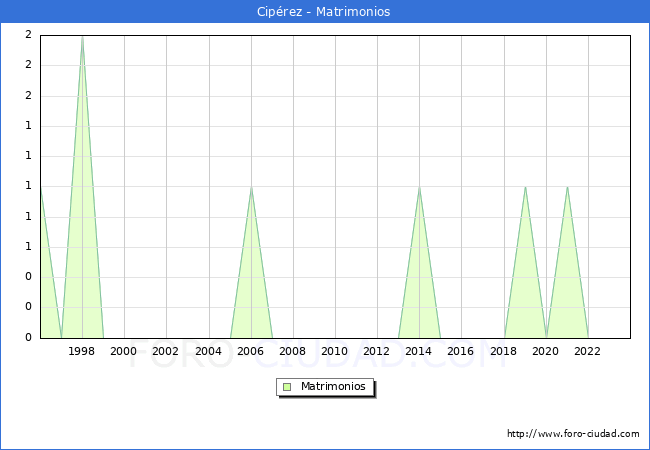The width and height of the screenshot is (650, 450).
Task: Click the 2008 x-axis label
Action: pyautogui.click(x=292, y=351)
